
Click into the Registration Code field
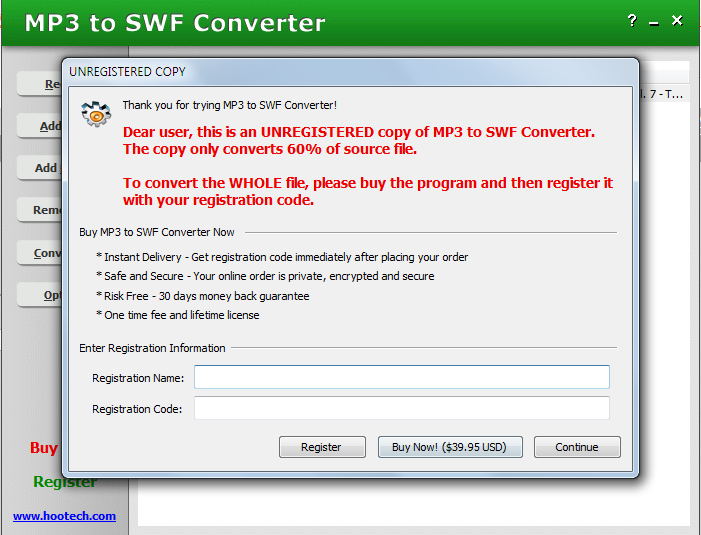401,408
